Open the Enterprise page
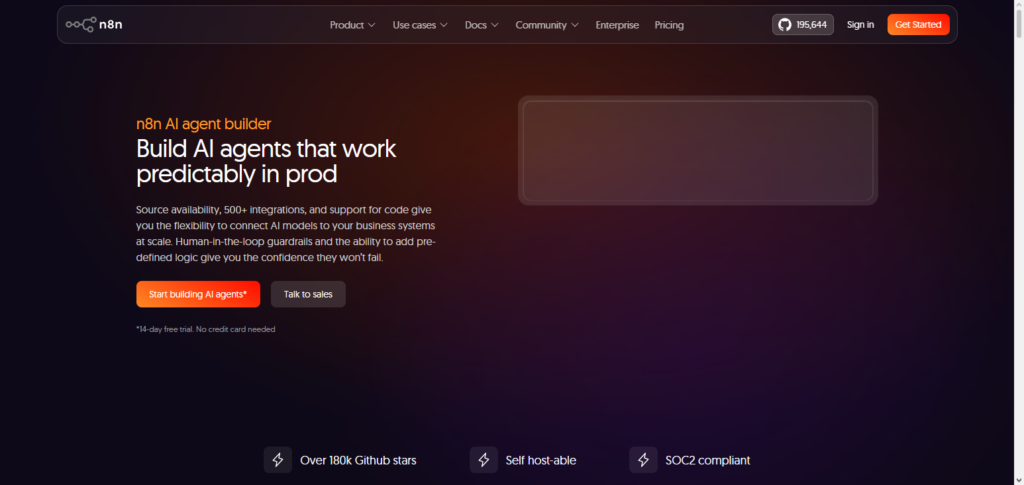The image size is (1024, 485). (617, 25)
